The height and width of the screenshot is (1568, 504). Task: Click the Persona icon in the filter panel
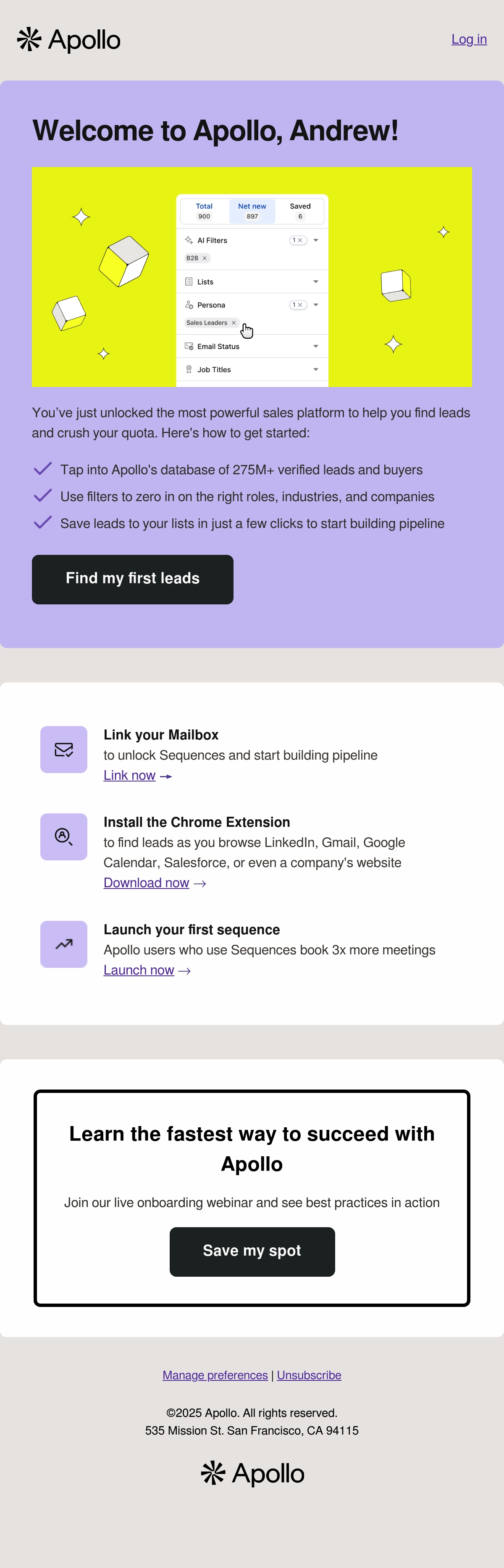tap(189, 305)
